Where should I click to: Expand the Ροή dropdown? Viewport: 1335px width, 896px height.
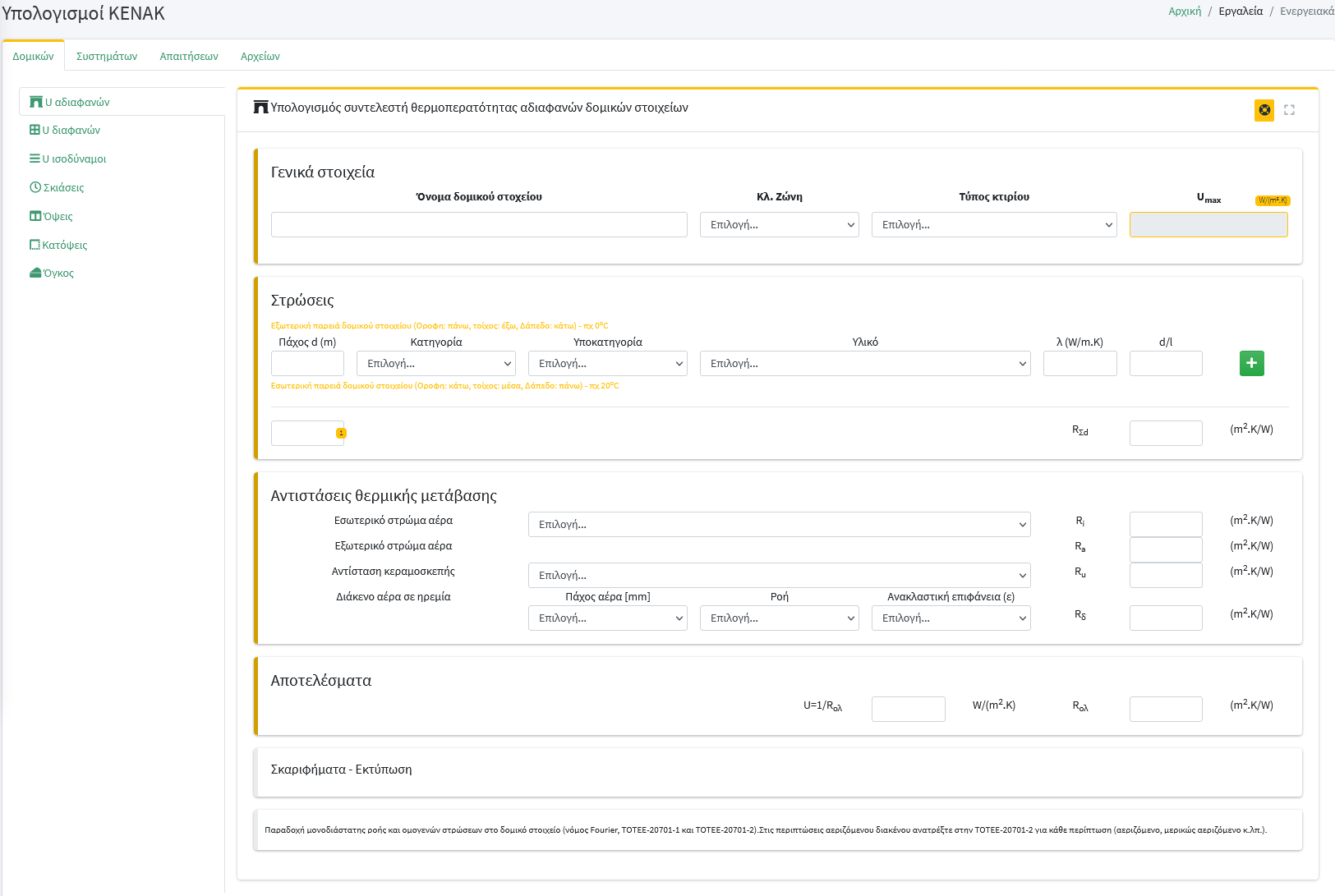(779, 618)
